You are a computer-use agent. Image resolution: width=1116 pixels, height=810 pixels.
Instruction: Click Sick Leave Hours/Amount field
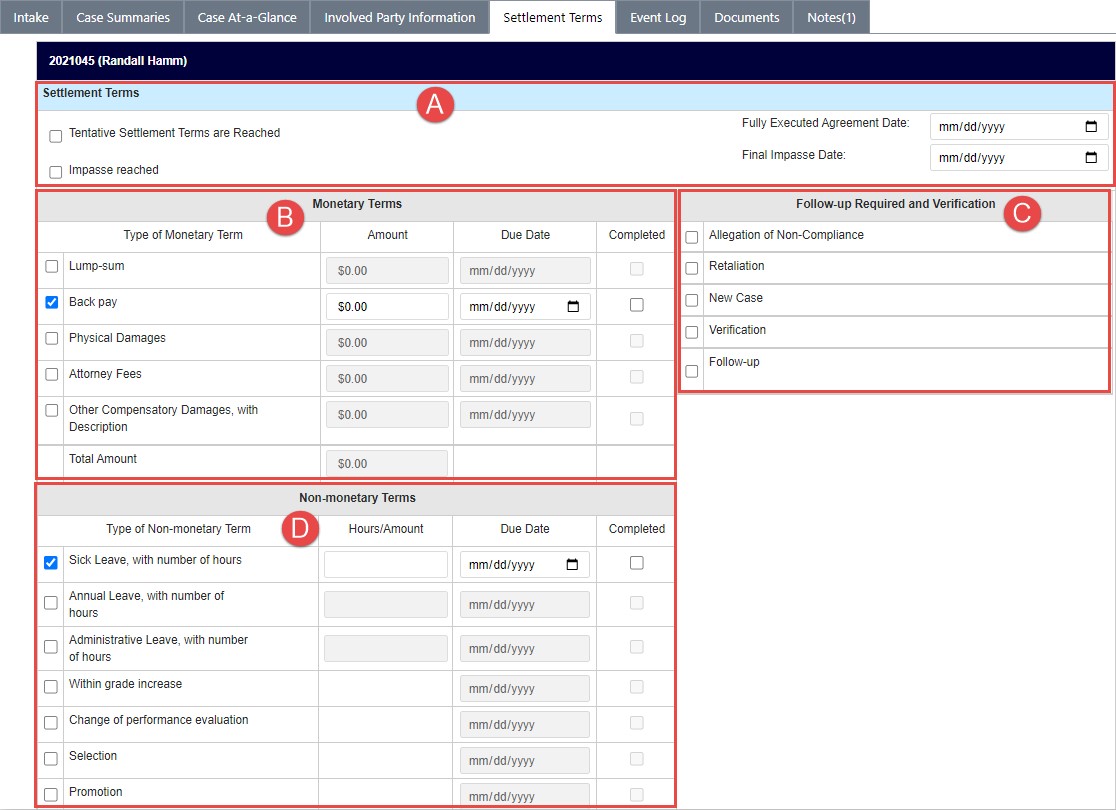pyautogui.click(x=386, y=564)
